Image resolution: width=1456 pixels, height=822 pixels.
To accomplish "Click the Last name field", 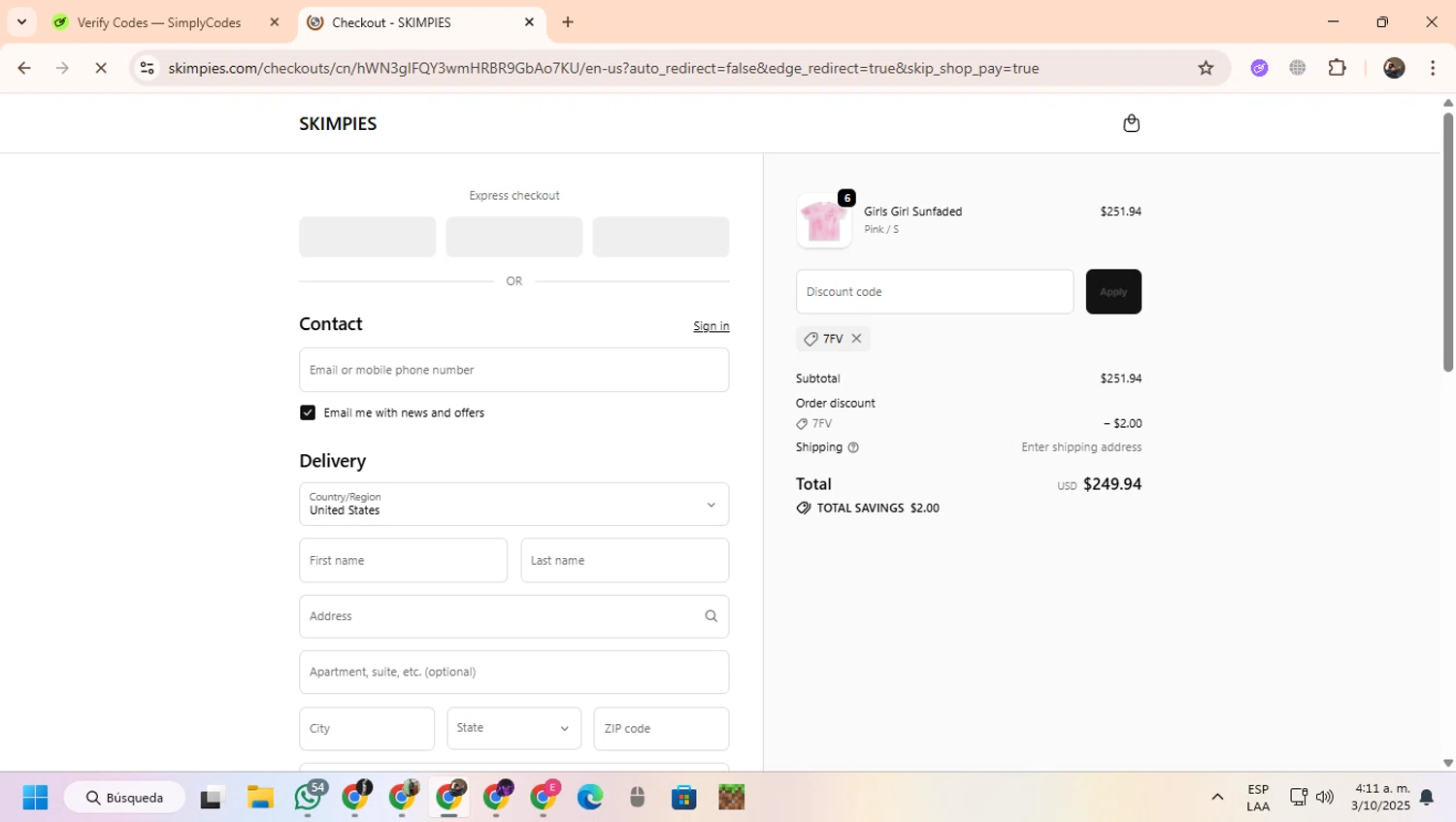I will click(625, 560).
